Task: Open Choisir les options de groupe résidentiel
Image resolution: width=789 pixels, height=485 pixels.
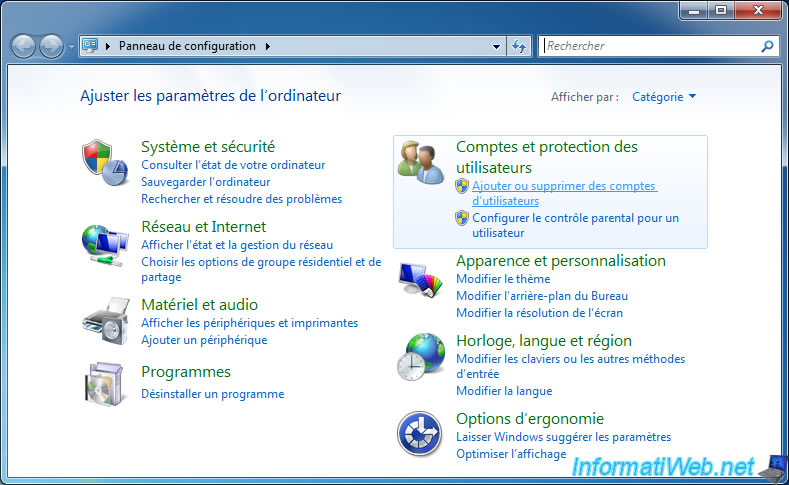Action: tap(261, 269)
